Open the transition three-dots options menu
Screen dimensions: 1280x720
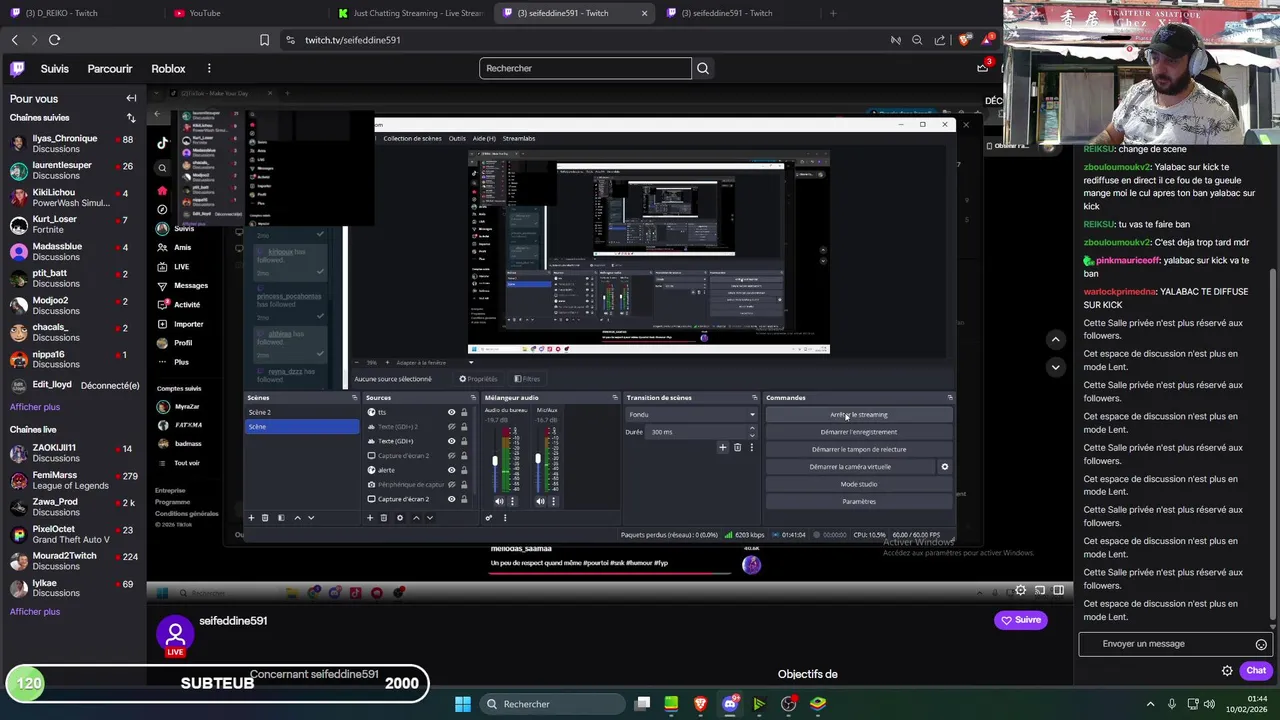pos(751,447)
